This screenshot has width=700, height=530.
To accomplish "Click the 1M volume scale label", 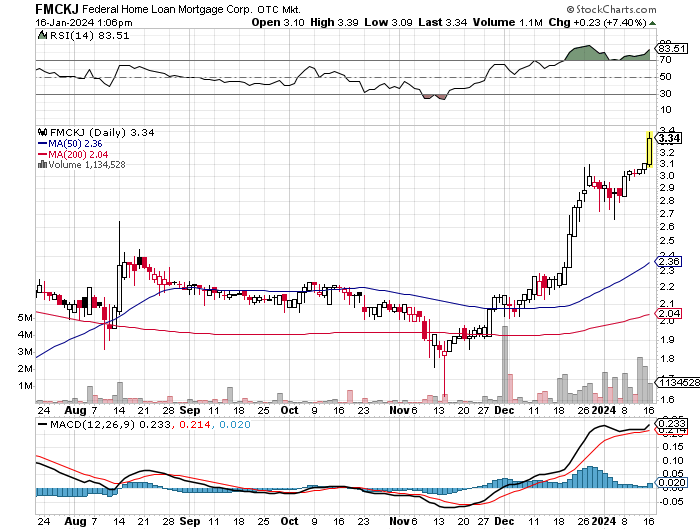I will [25, 386].
